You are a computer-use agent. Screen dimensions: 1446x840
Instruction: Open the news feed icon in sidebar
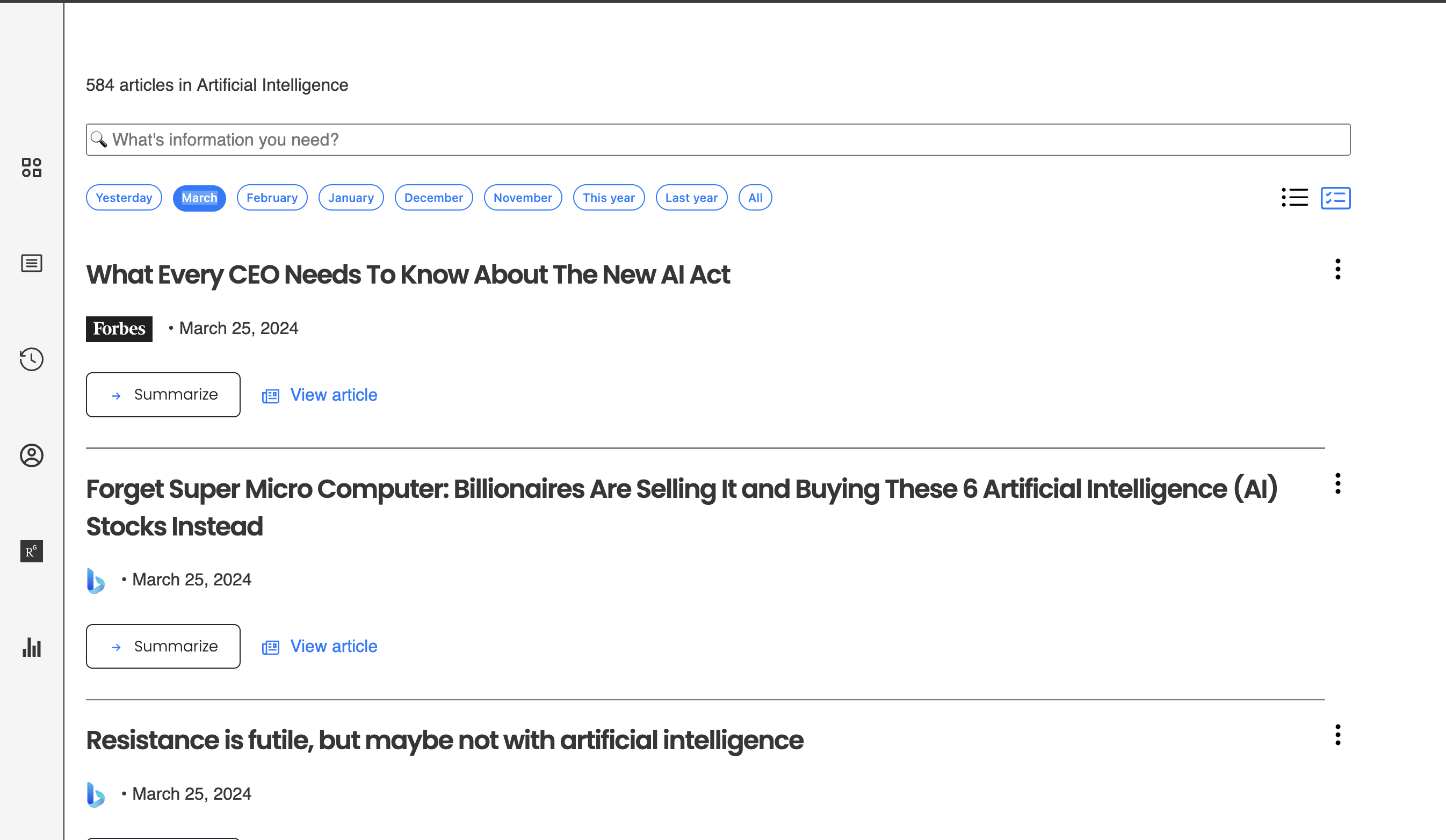(x=32, y=263)
